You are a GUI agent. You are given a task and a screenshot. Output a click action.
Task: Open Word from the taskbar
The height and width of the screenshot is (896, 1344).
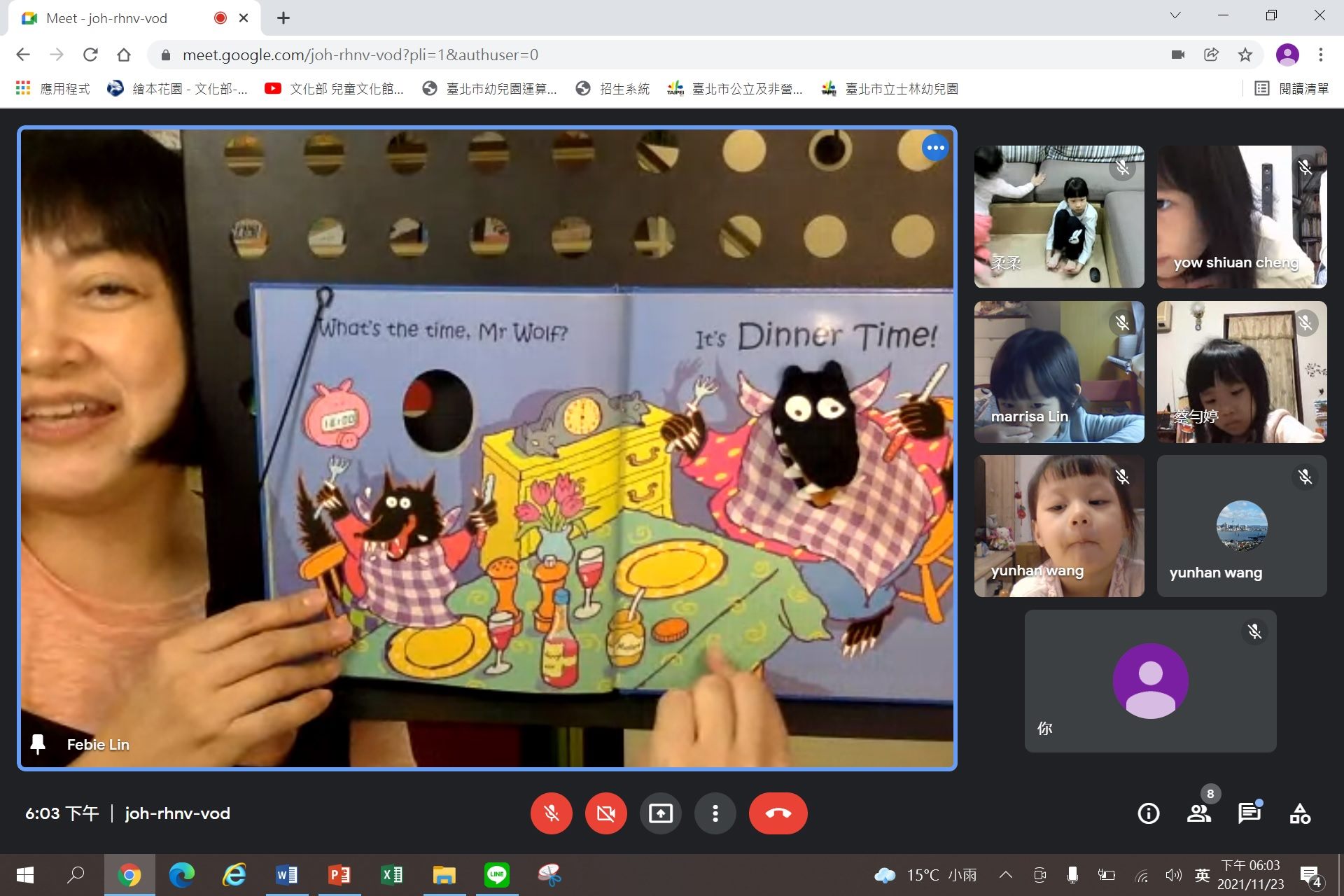pyautogui.click(x=287, y=875)
